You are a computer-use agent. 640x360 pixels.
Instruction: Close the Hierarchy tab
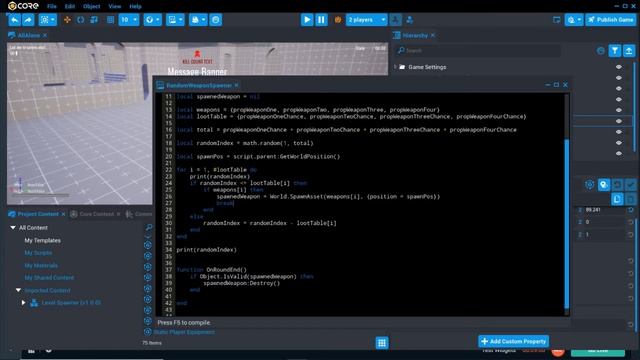pyautogui.click(x=433, y=36)
